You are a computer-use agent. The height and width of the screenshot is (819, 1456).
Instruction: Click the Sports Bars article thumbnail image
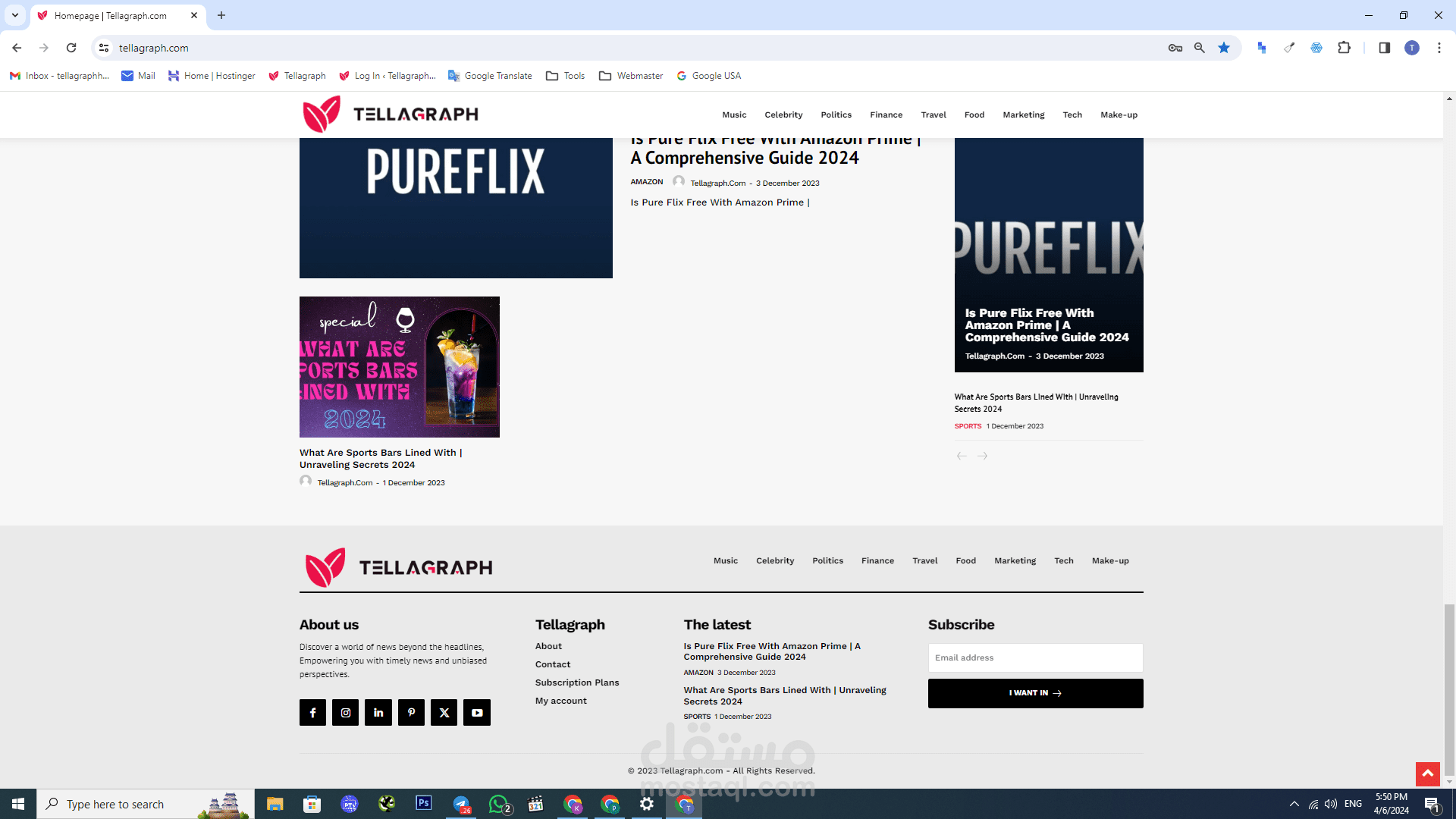pyautogui.click(x=400, y=367)
